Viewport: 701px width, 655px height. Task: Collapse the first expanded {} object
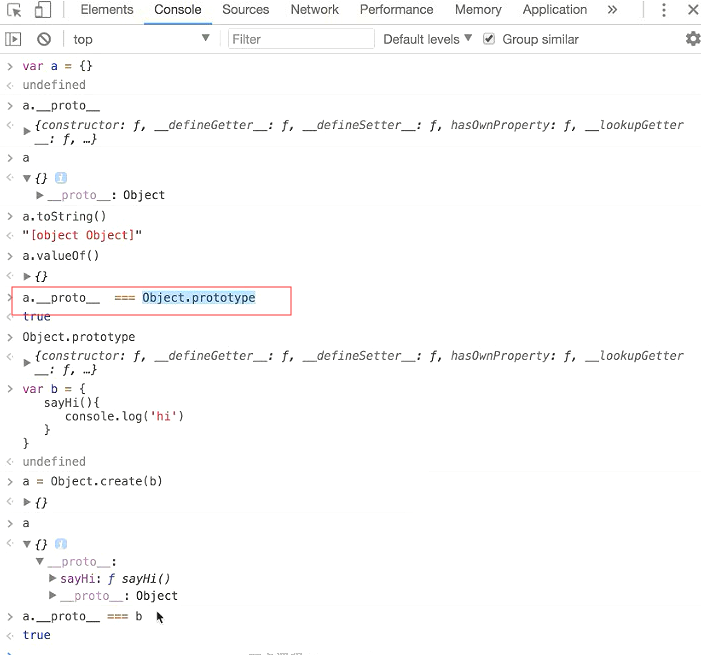pyautogui.click(x=27, y=178)
